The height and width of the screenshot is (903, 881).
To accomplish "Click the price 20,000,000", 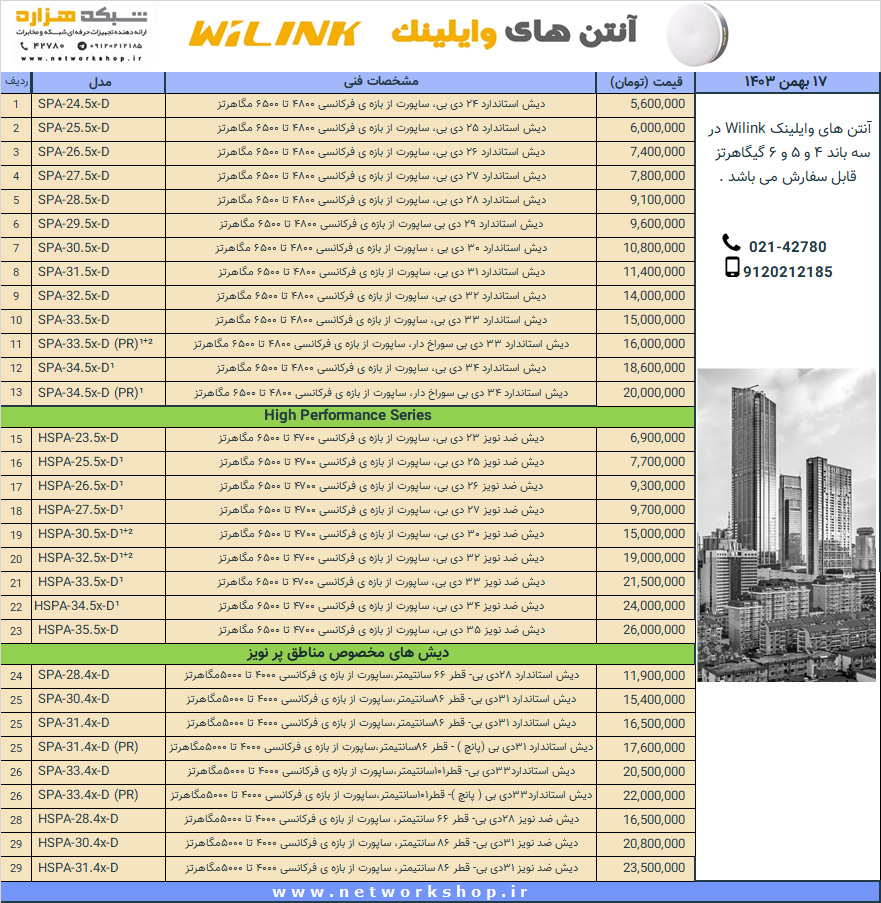I will coord(654,393).
